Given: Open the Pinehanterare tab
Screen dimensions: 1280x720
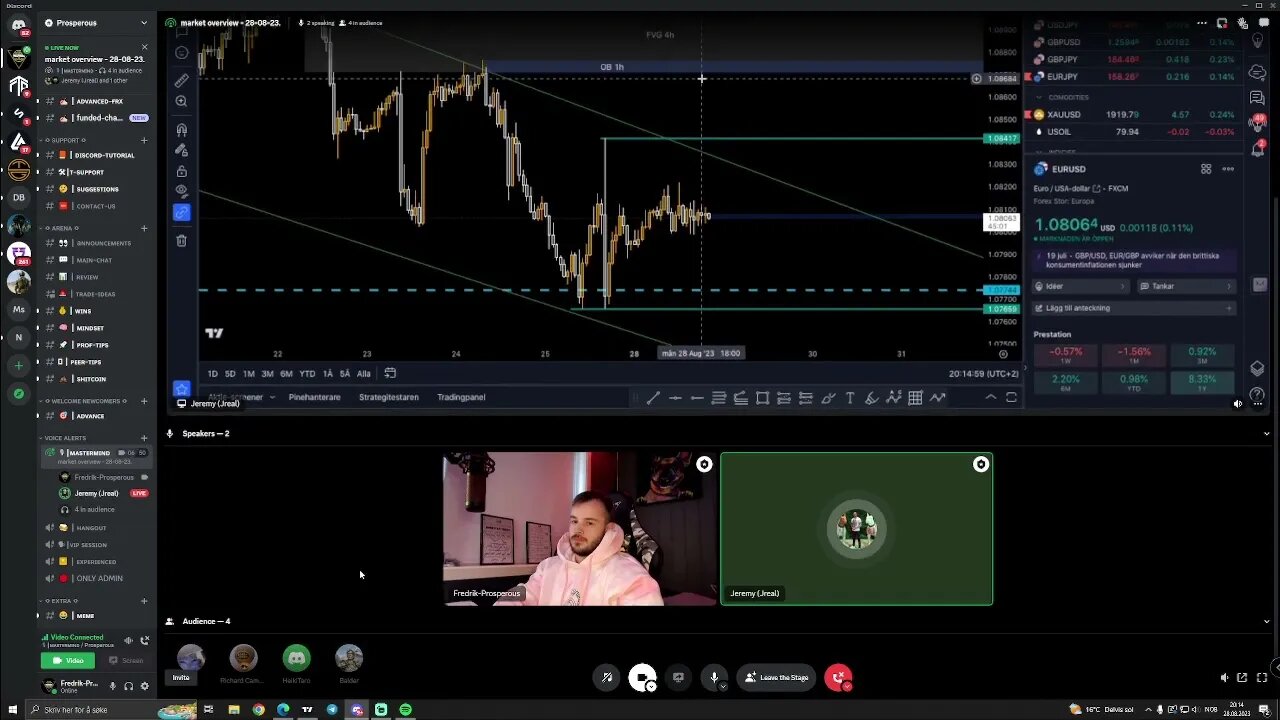Looking at the screenshot, I should click(314, 397).
